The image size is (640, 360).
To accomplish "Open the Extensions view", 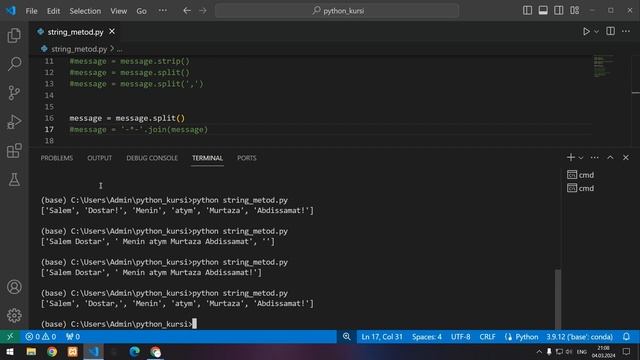I will coord(14,151).
